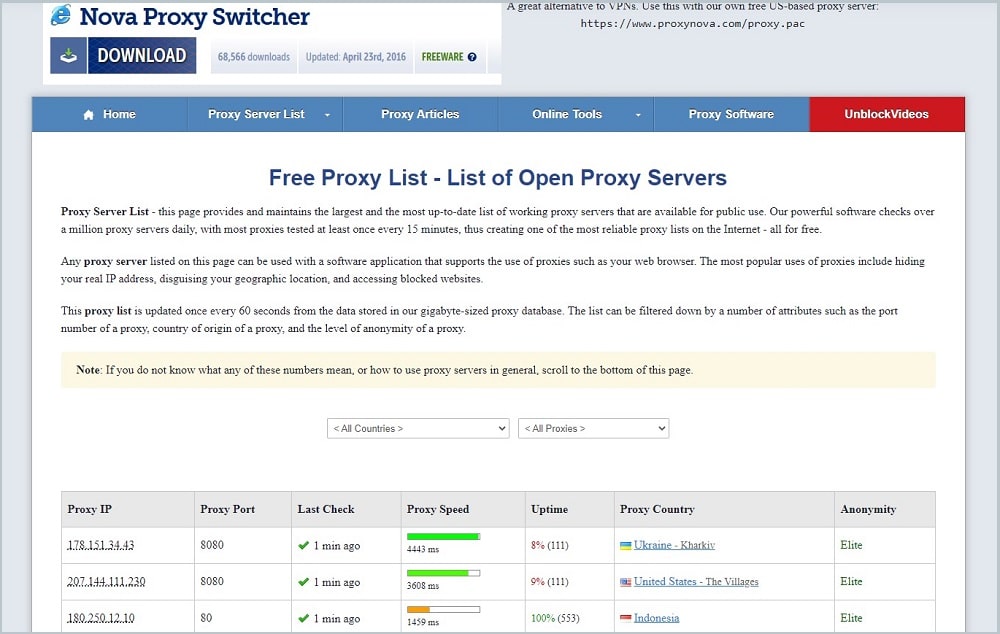Click the 9% (111) uptime value
1000x634 pixels.
tap(549, 582)
